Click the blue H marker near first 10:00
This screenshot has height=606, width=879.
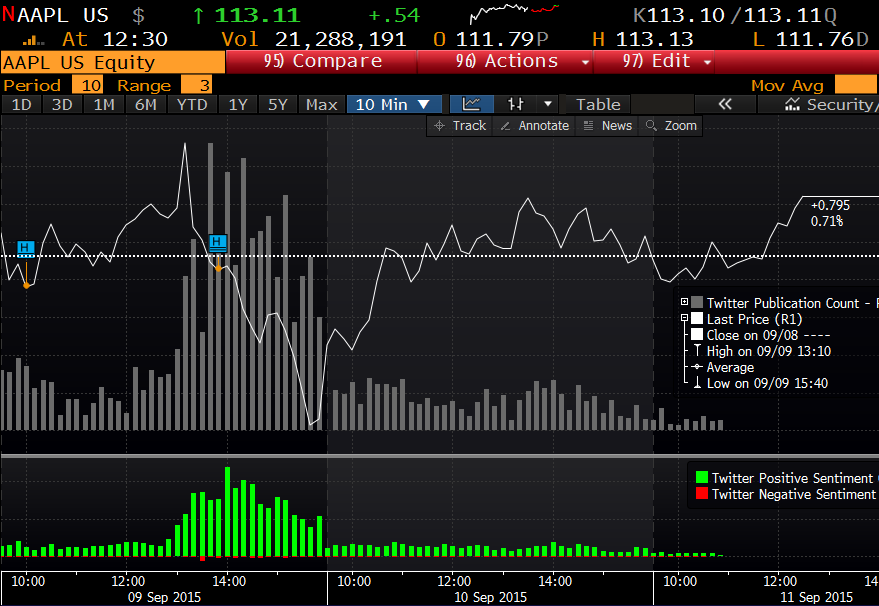tap(26, 248)
